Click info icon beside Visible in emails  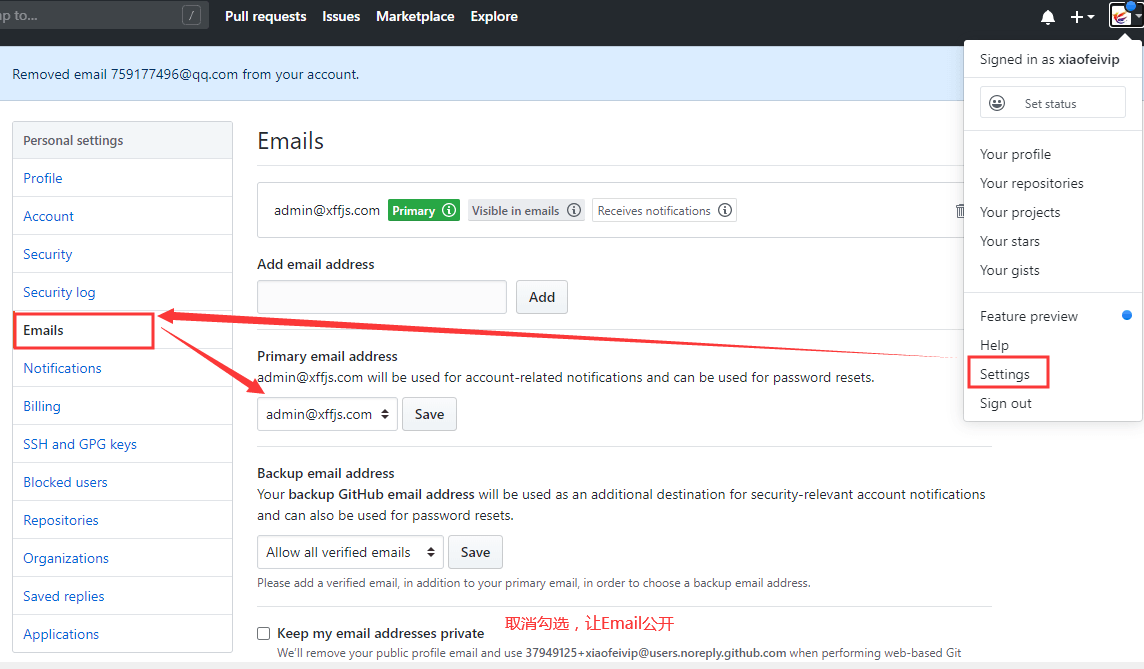point(574,210)
